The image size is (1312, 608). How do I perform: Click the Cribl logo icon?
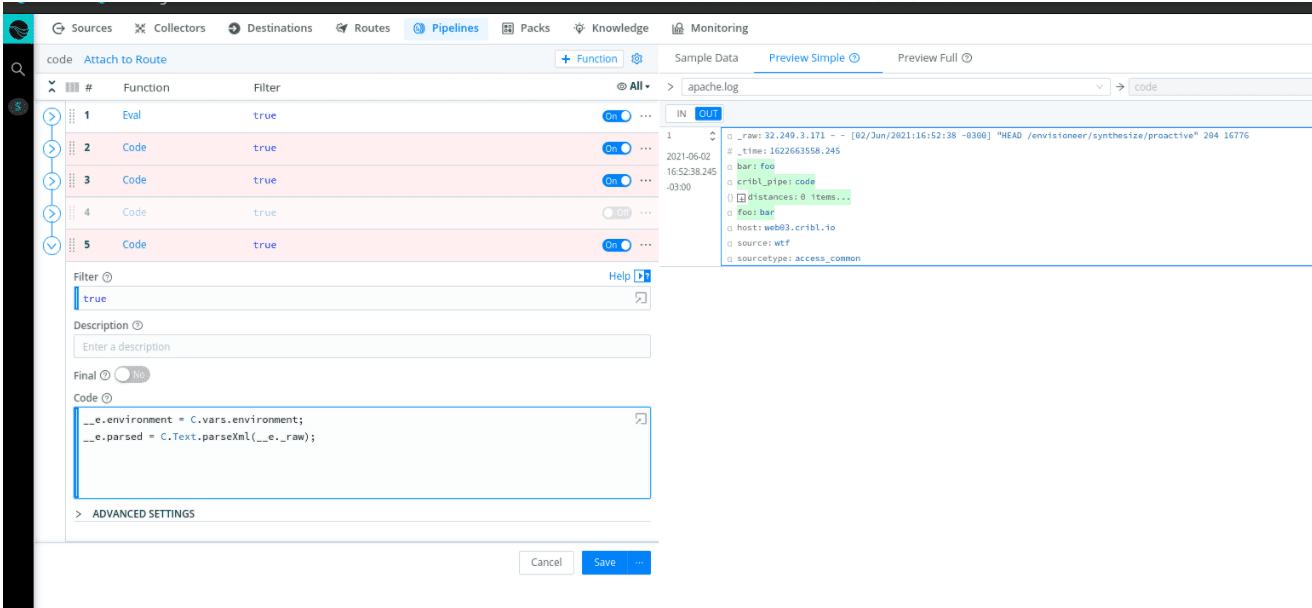(18, 30)
